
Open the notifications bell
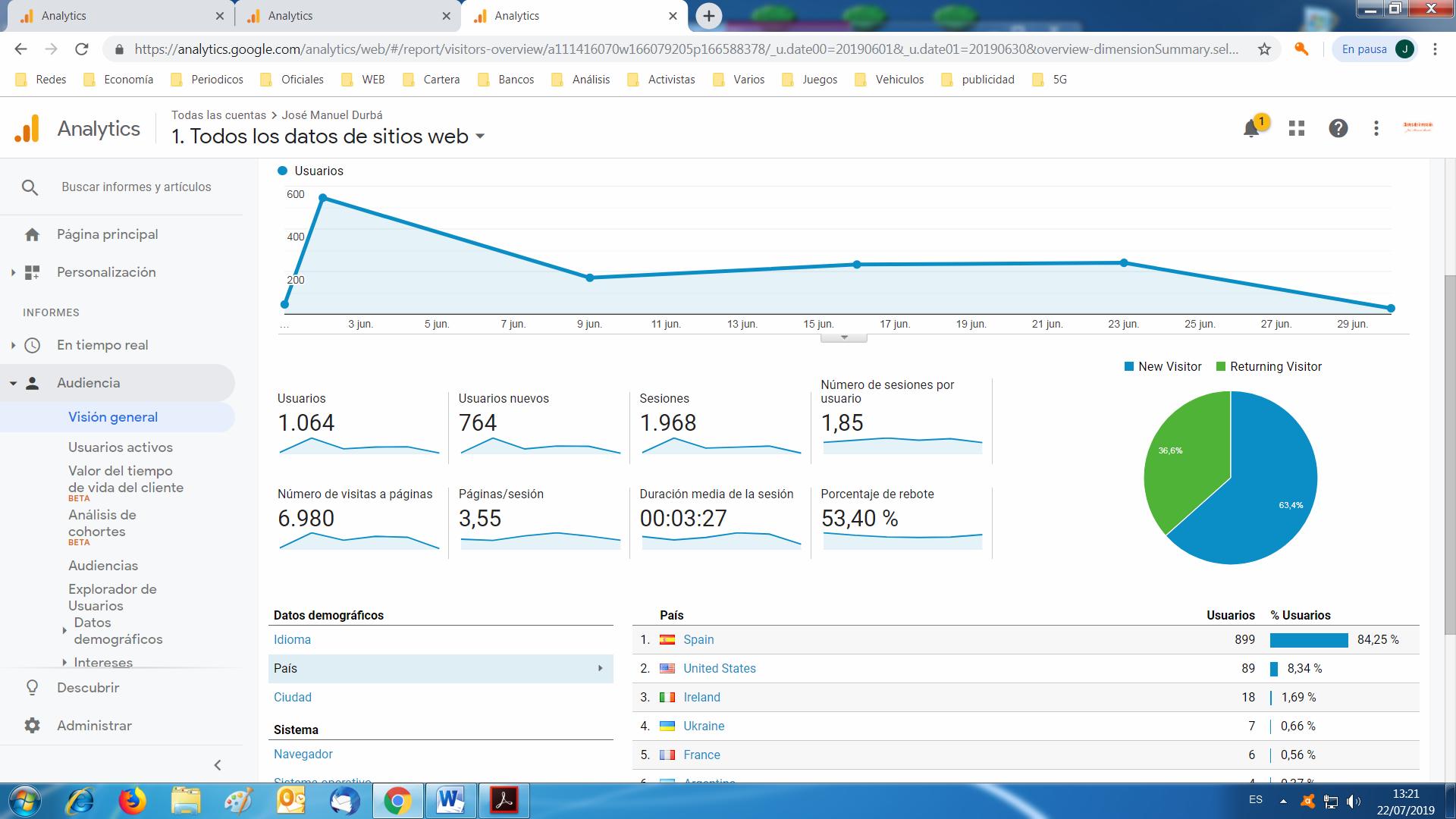pyautogui.click(x=1251, y=128)
